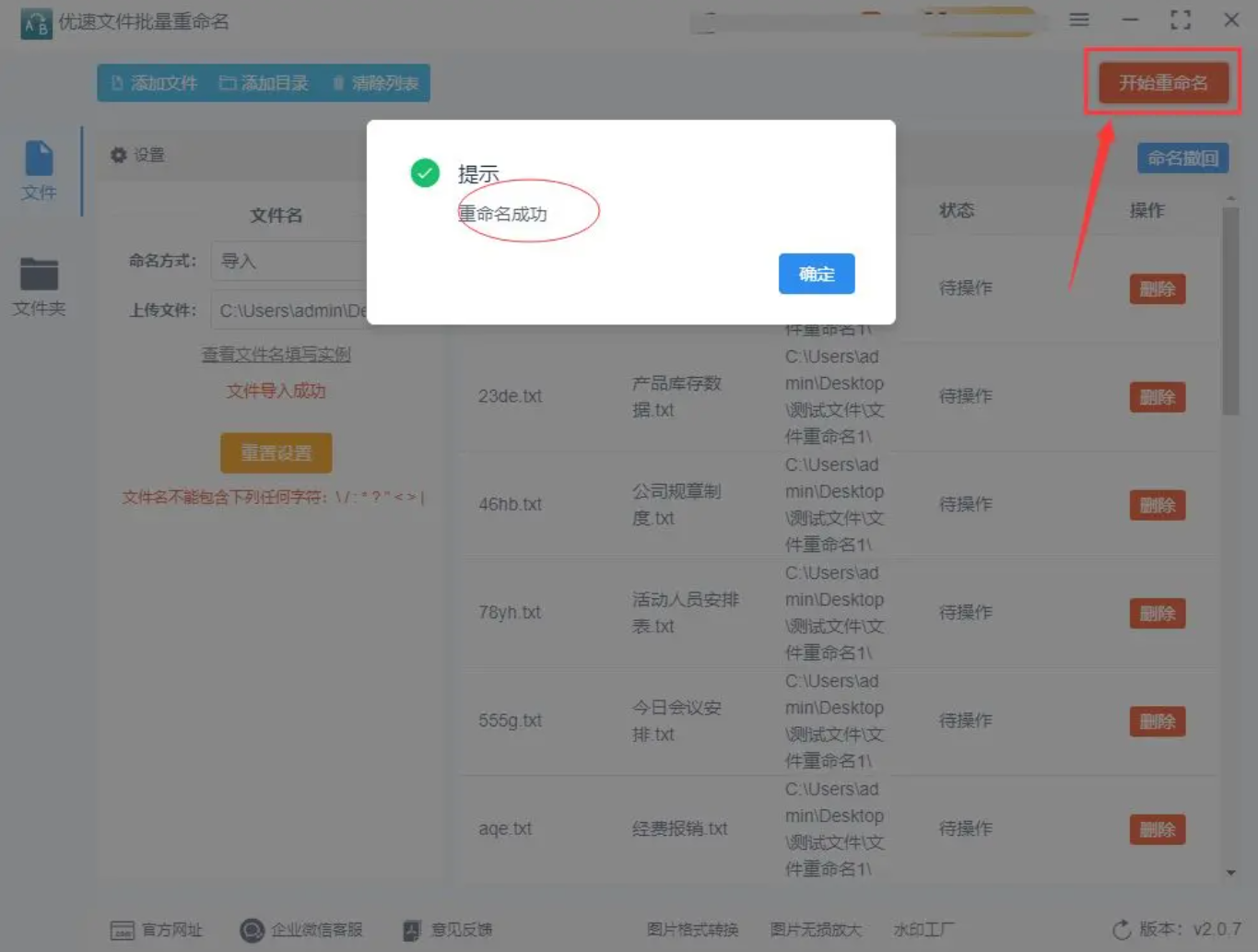The image size is (1258, 952).
Task: Click the fullscreen icon in title bar
Action: point(1181,19)
